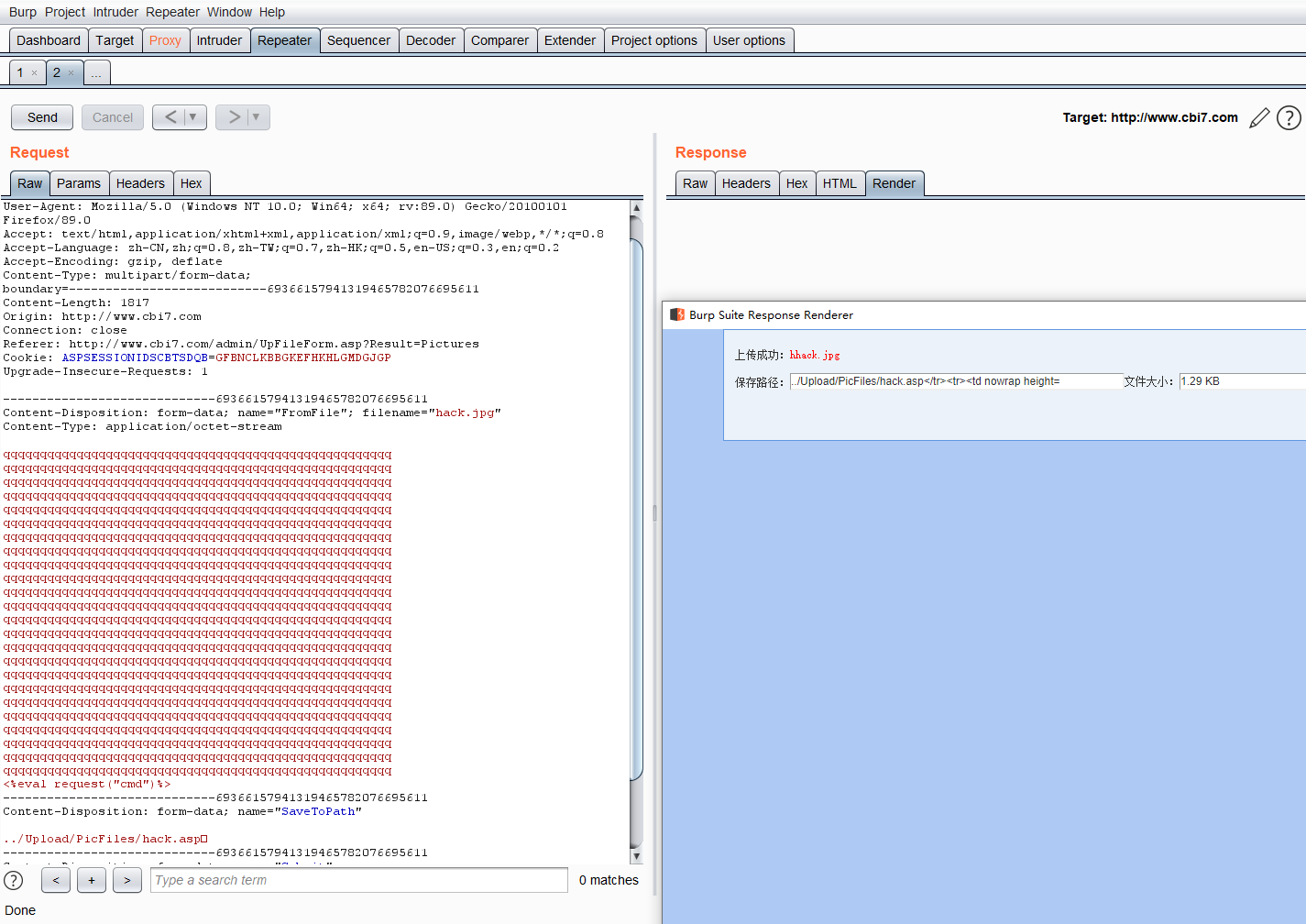The image size is (1306, 924).
Task: Select the Request Raw tab
Action: (30, 183)
